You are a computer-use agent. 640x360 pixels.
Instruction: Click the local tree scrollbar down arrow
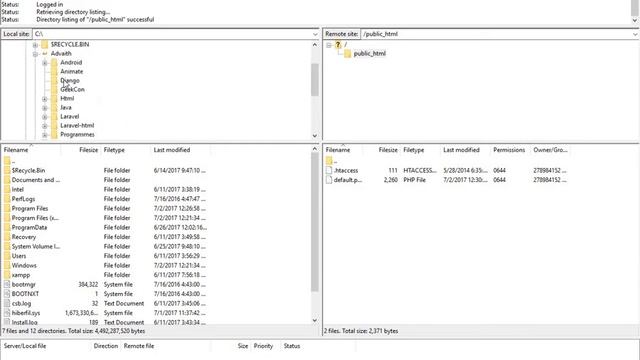(x=315, y=136)
